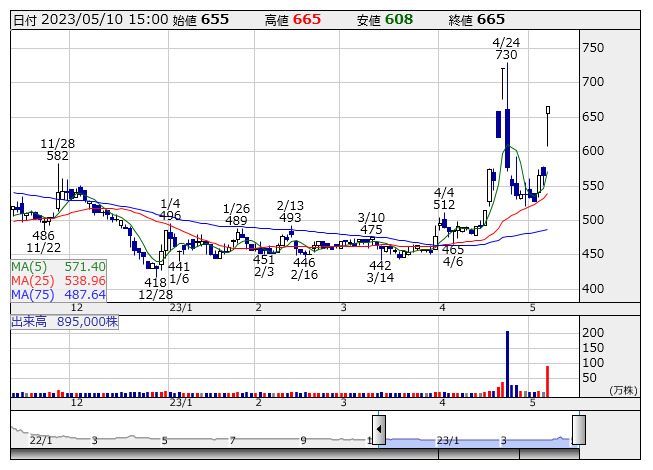653x470 pixels.
Task: Click the 出来高 895,000株 volume label
Action: point(65,322)
